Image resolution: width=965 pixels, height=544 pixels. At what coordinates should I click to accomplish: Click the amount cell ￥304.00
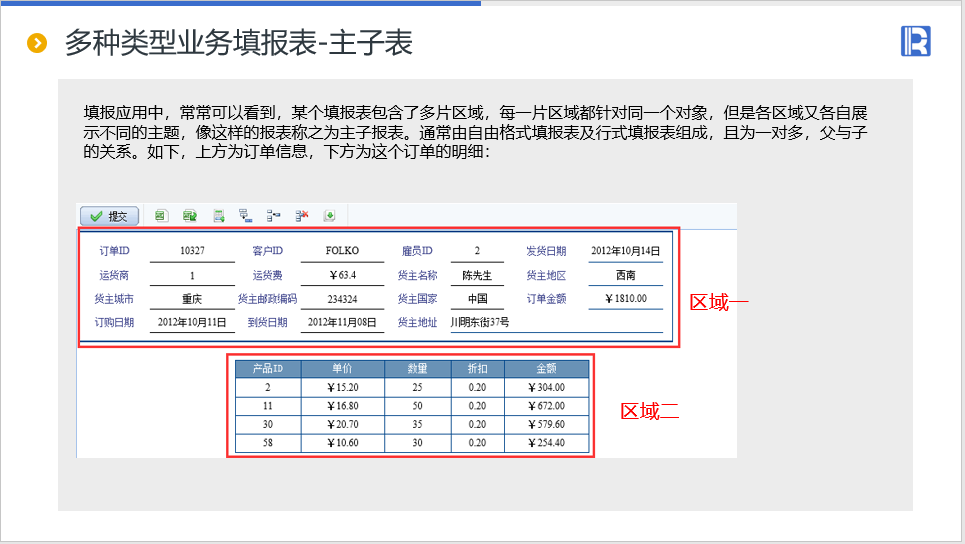[547, 388]
